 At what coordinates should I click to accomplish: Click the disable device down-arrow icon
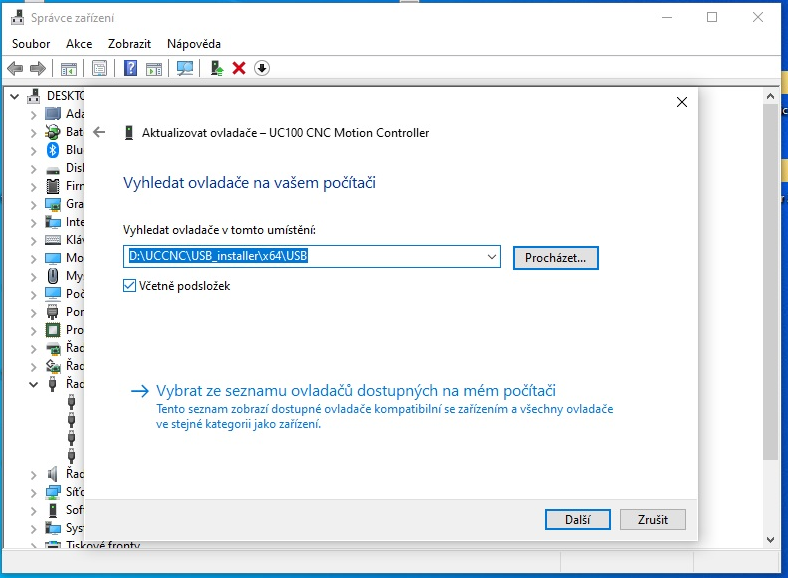coord(262,68)
